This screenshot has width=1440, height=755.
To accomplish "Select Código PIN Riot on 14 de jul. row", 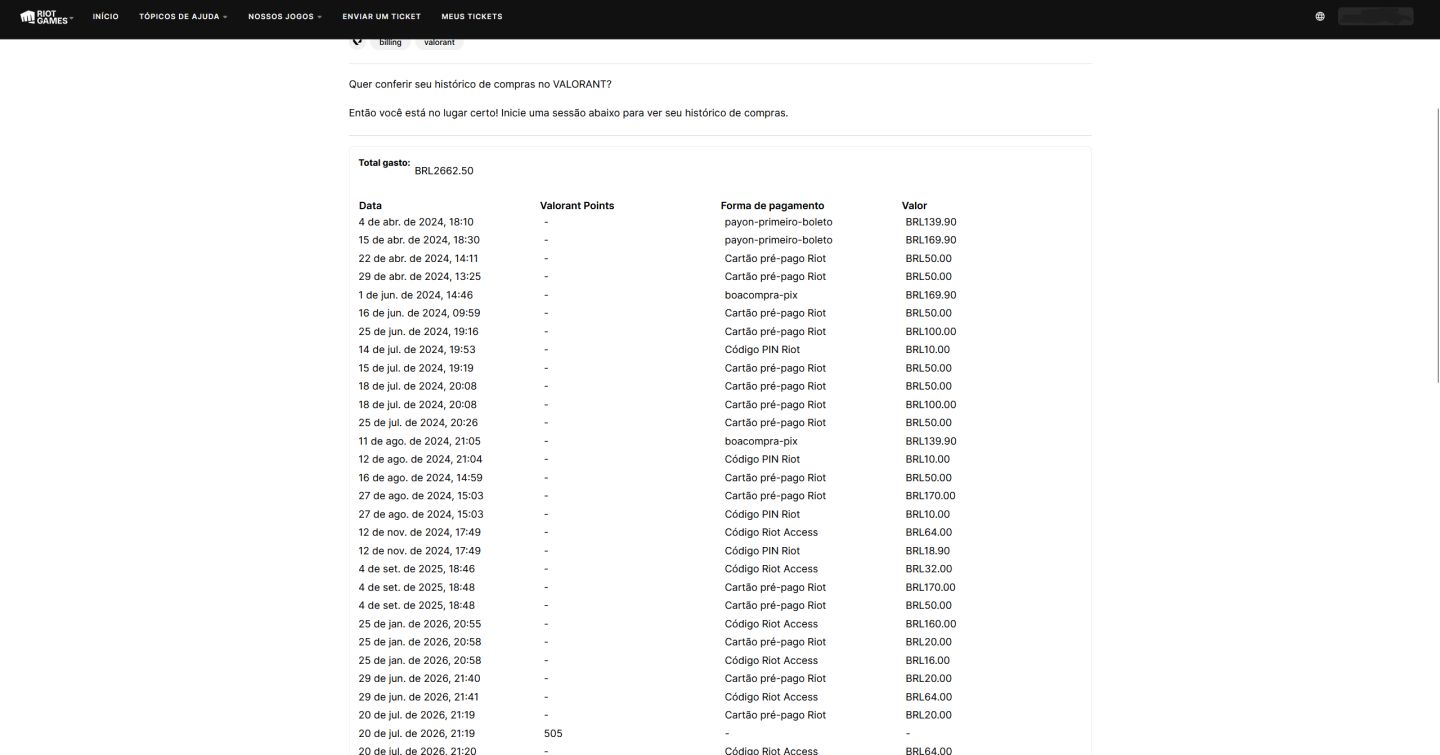I will 762,350.
